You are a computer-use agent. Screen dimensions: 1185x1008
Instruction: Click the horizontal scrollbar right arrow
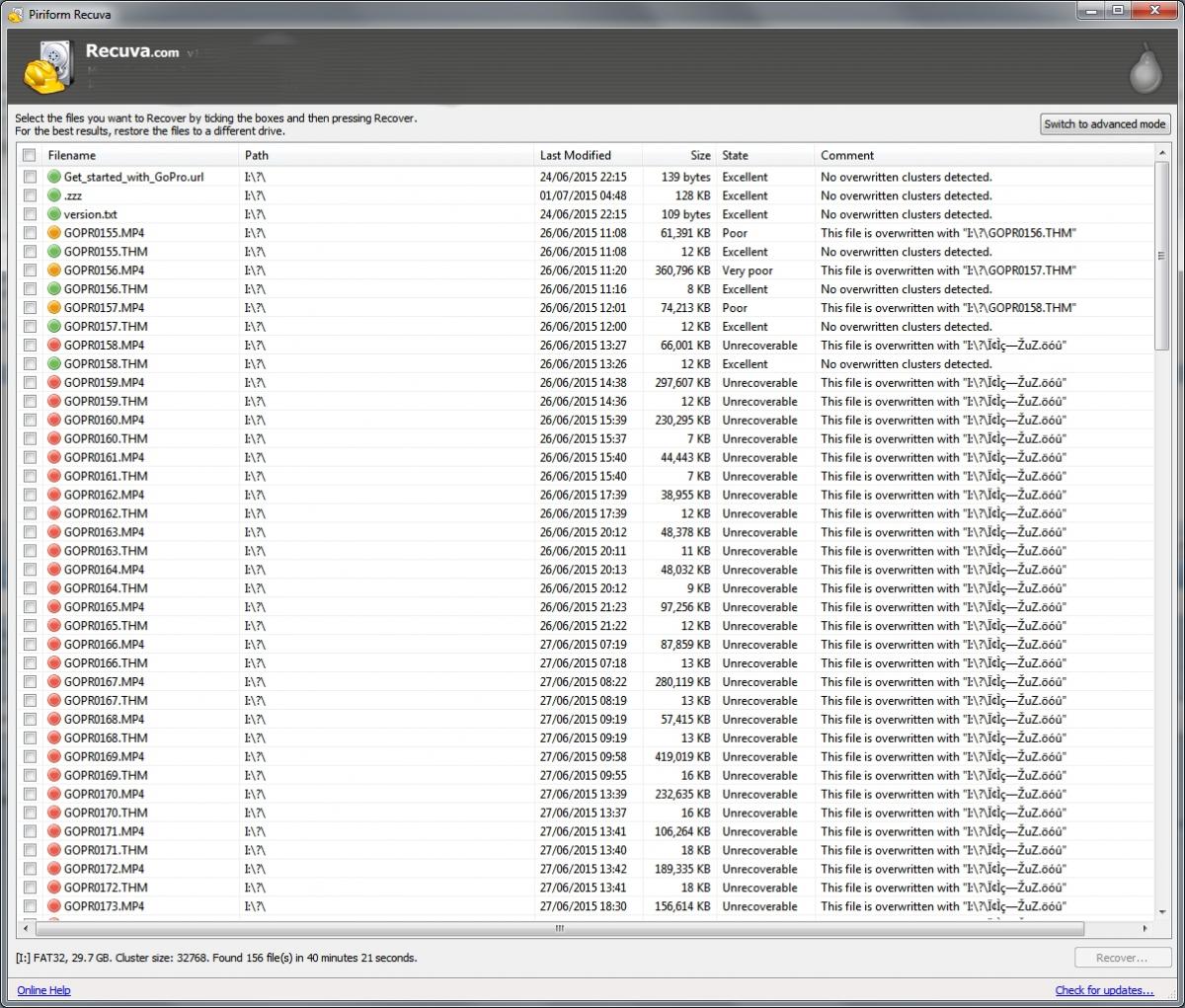1145,929
